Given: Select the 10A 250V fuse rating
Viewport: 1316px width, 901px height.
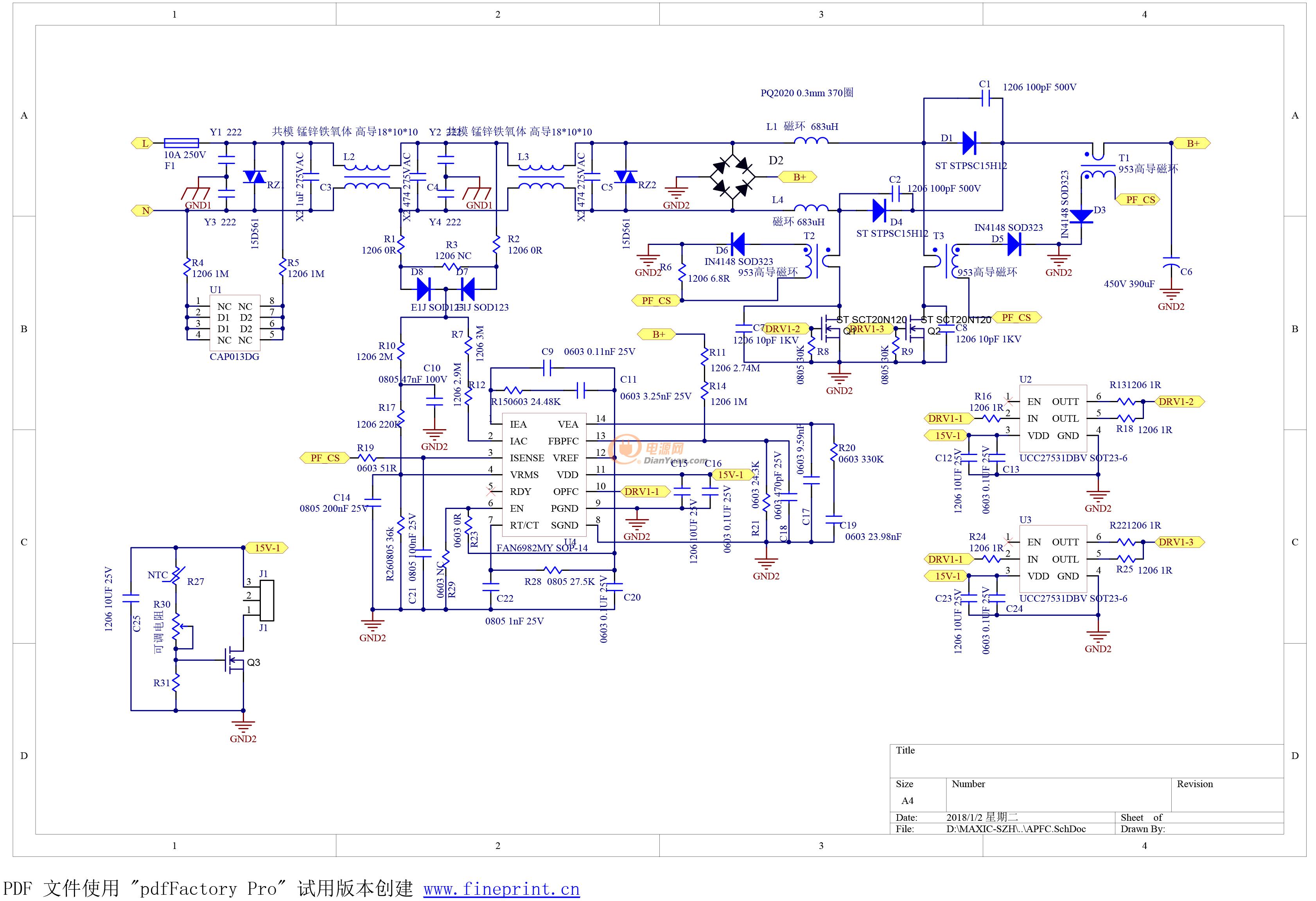Looking at the screenshot, I should pos(185,155).
